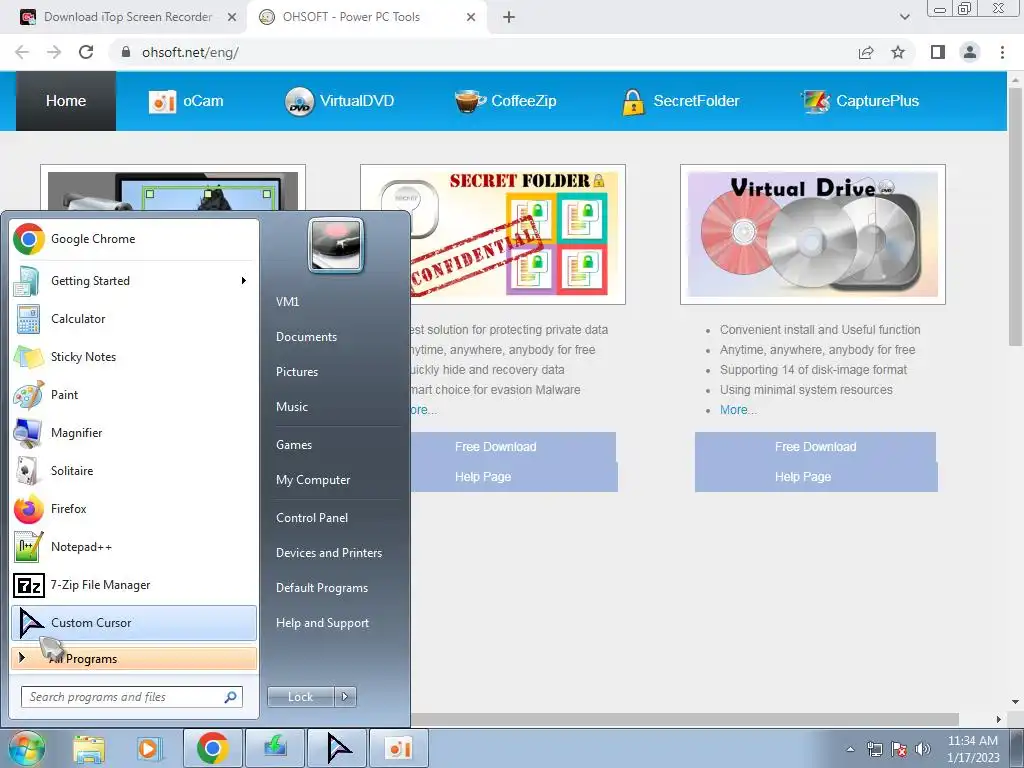Image resolution: width=1024 pixels, height=768 pixels.
Task: Open shutdown options arrow beside Lock
Action: pyautogui.click(x=345, y=697)
